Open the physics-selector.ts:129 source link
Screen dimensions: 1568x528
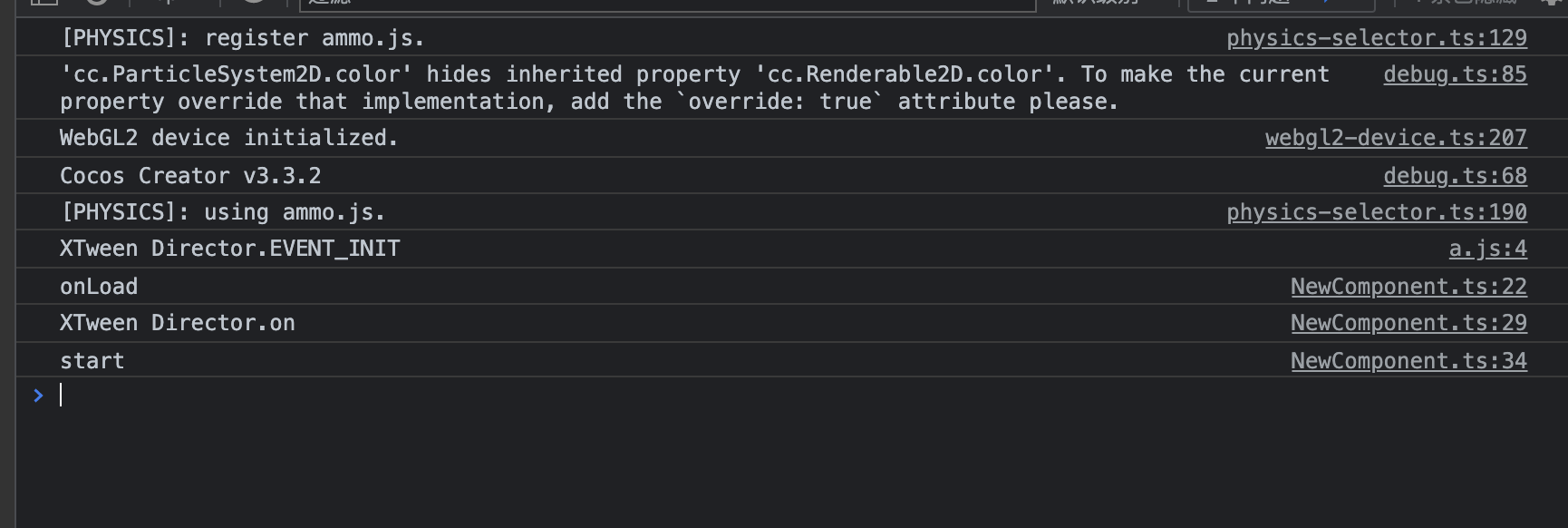click(1376, 38)
